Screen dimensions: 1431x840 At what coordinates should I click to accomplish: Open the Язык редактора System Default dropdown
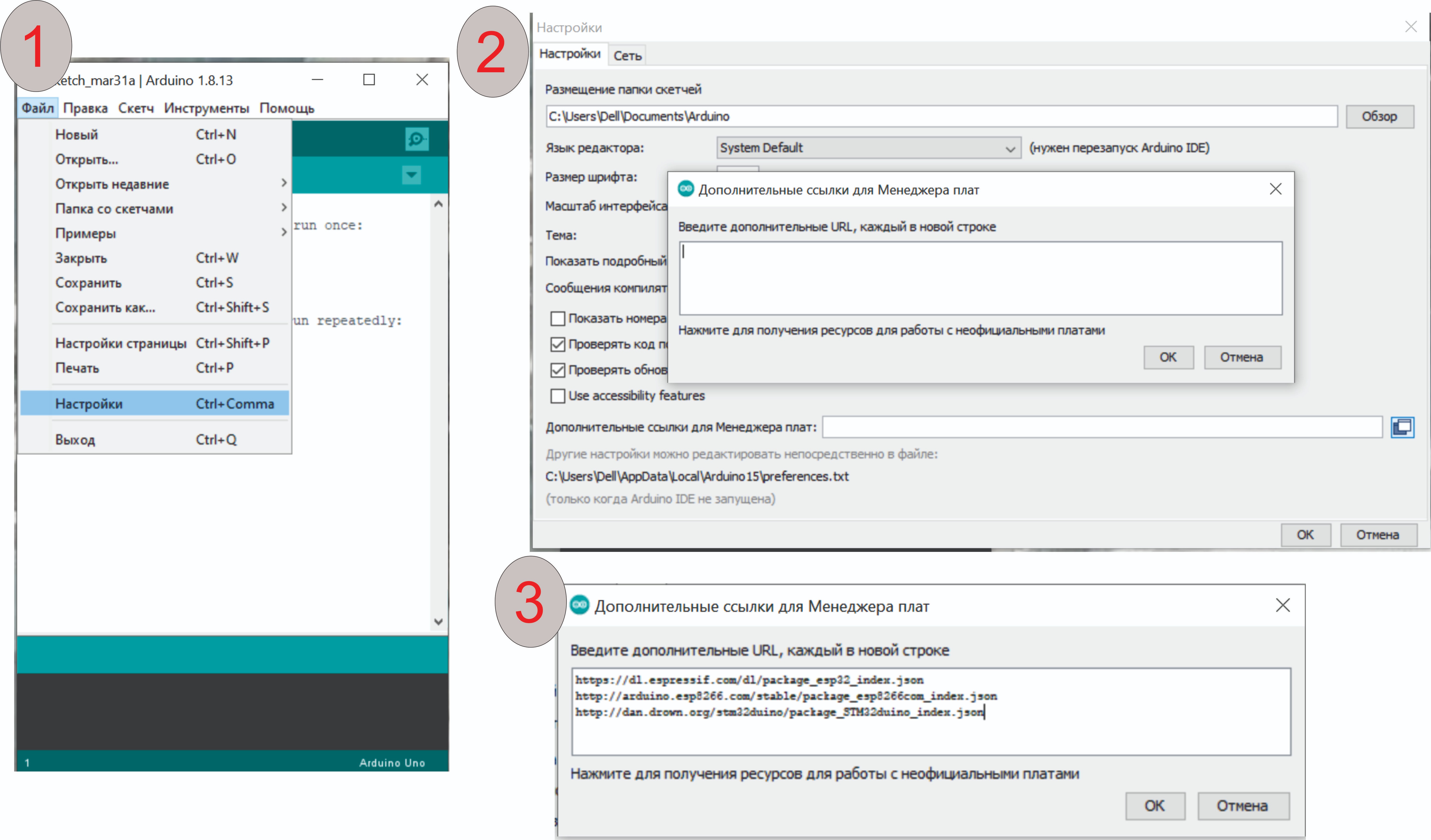(x=868, y=148)
